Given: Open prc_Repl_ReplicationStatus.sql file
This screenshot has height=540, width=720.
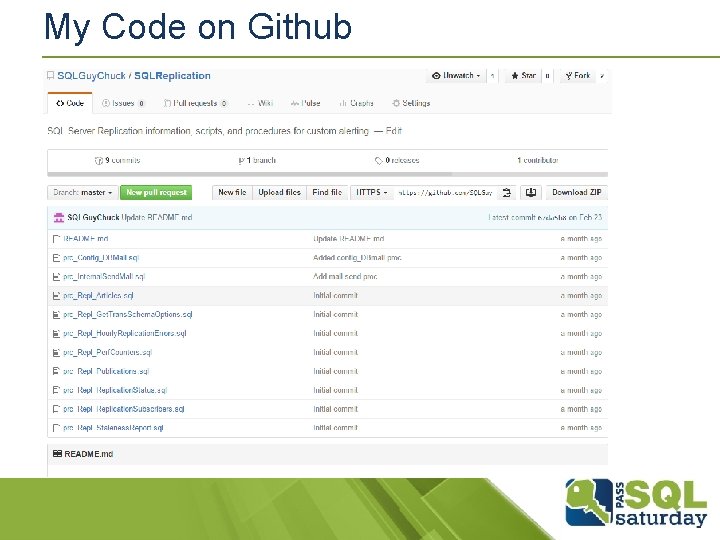Looking at the screenshot, I should click(115, 390).
